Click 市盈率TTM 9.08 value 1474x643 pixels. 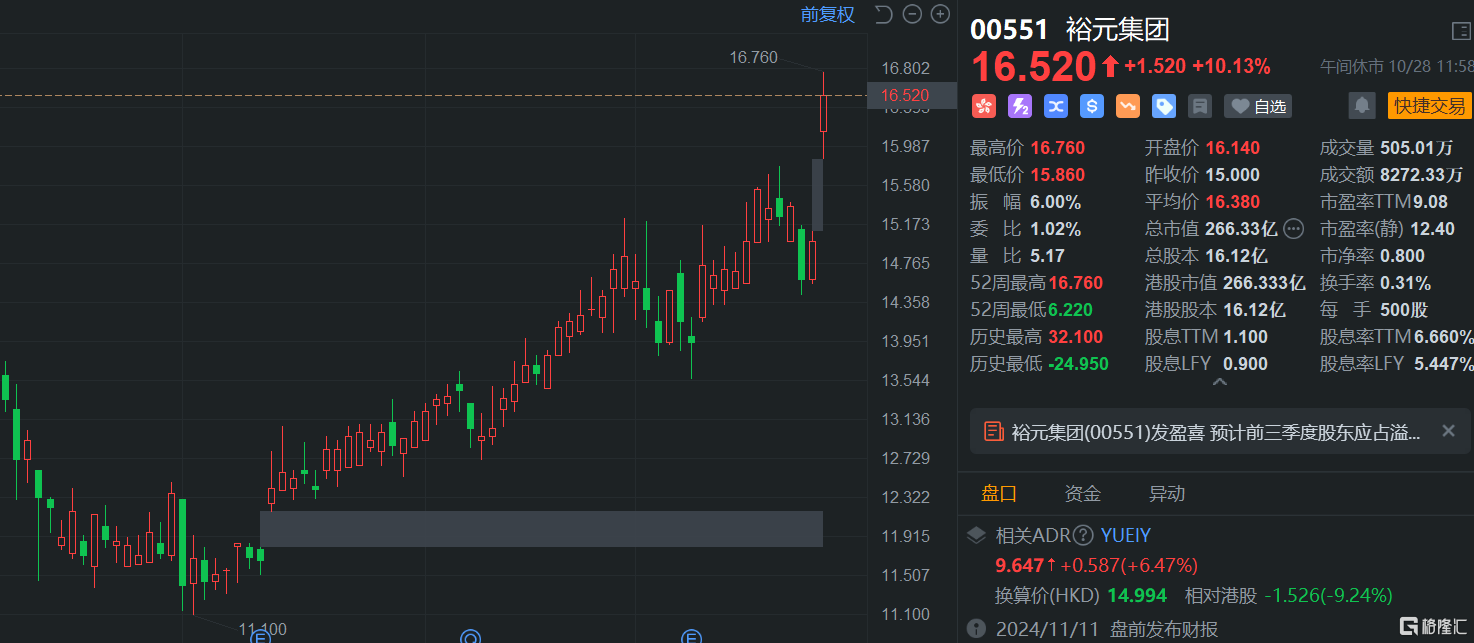click(1430, 202)
